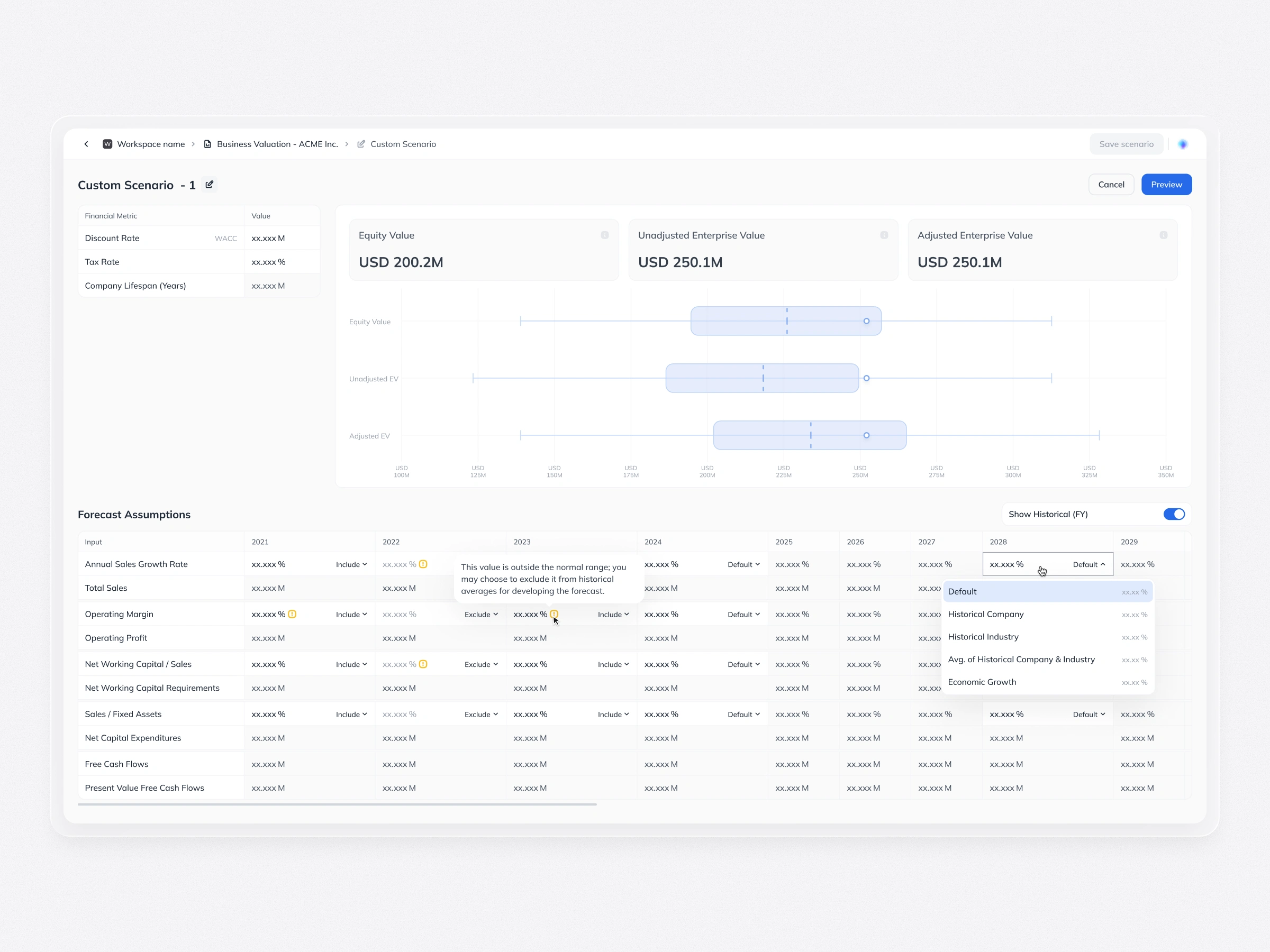Select Historical Company option
1270x952 pixels.
1048,614
